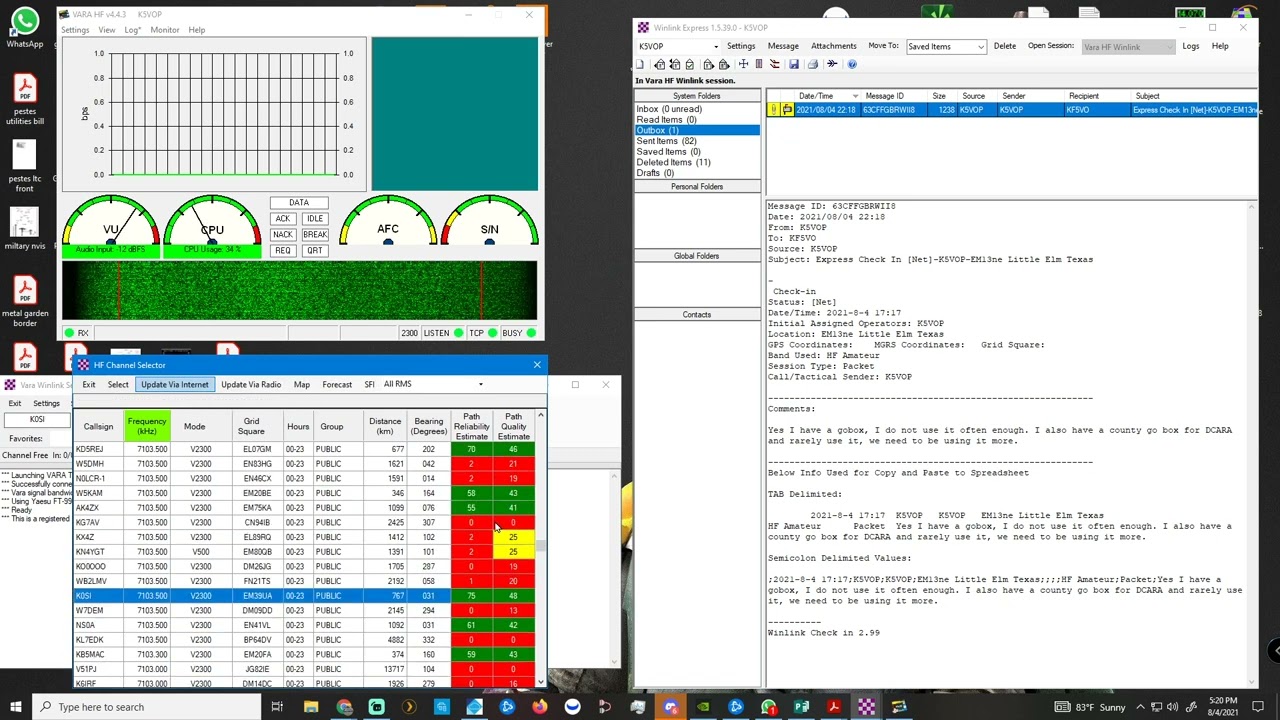This screenshot has width=1280, height=720.
Task: Click the volume icon in the system tray
Action: click(1174, 707)
